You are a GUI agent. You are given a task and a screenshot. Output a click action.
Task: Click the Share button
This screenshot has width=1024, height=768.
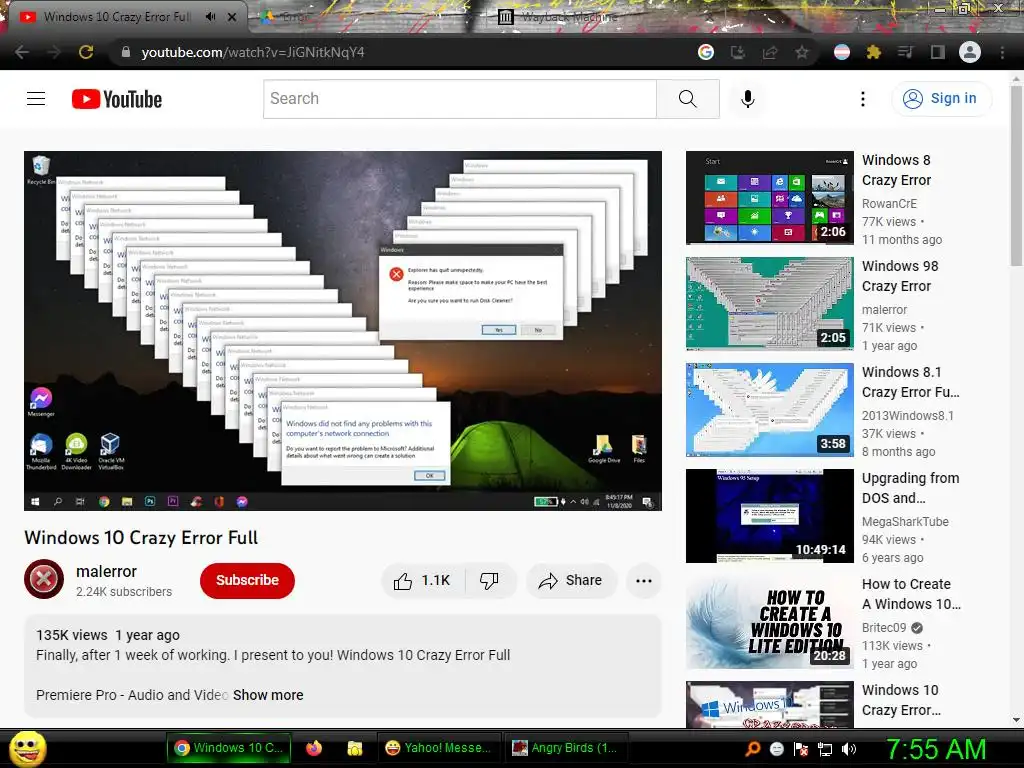tap(571, 581)
